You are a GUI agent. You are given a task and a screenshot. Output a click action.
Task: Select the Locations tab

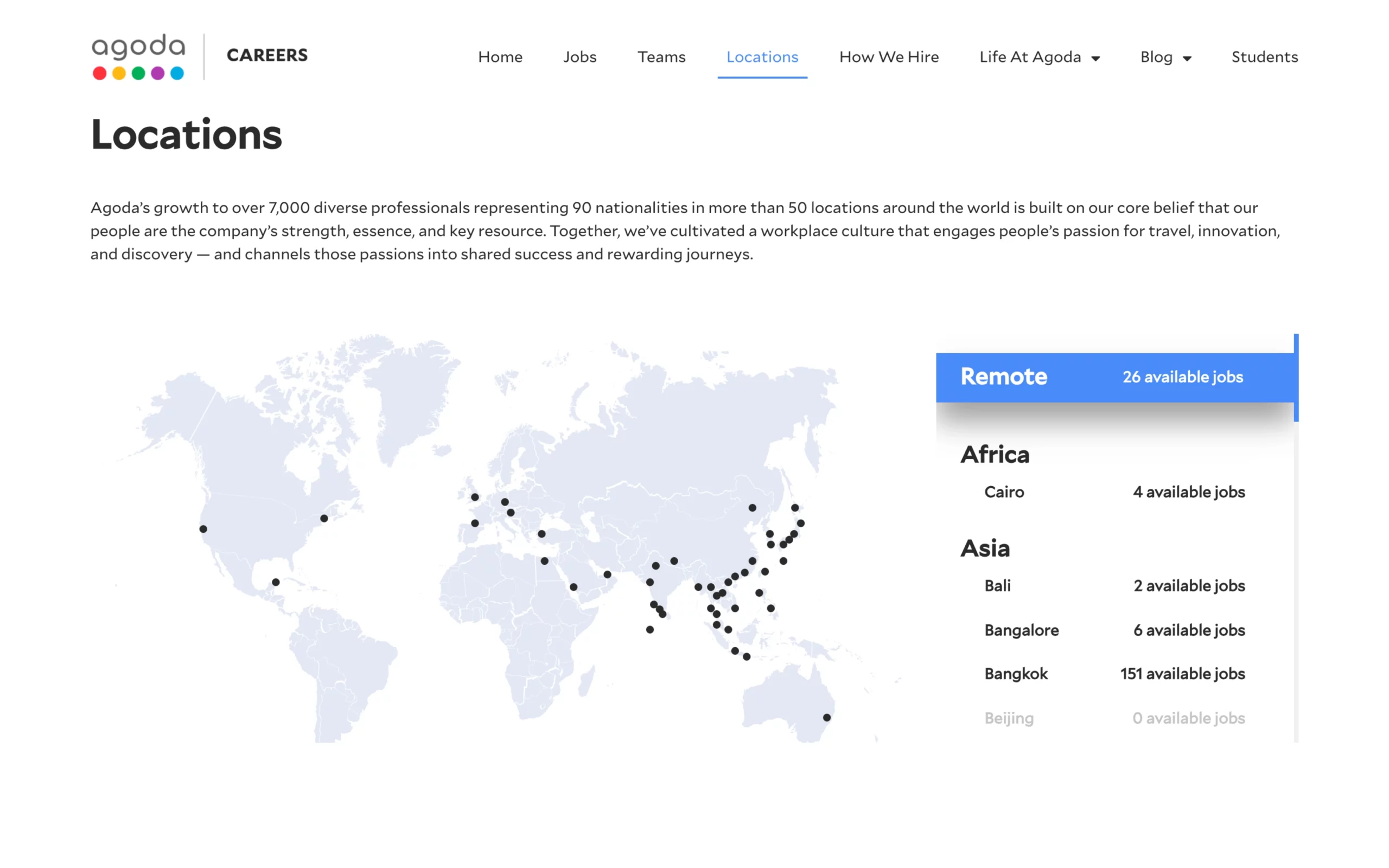click(762, 57)
